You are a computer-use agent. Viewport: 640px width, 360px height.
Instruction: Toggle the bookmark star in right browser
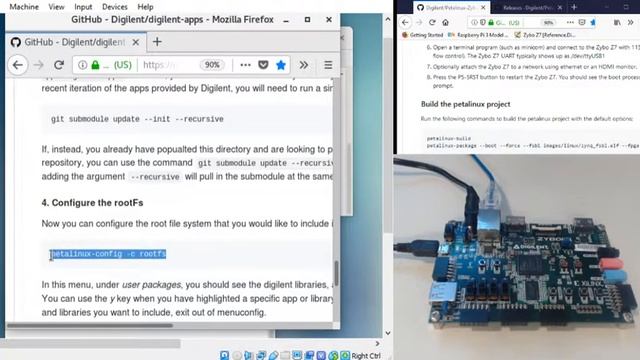[593, 22]
